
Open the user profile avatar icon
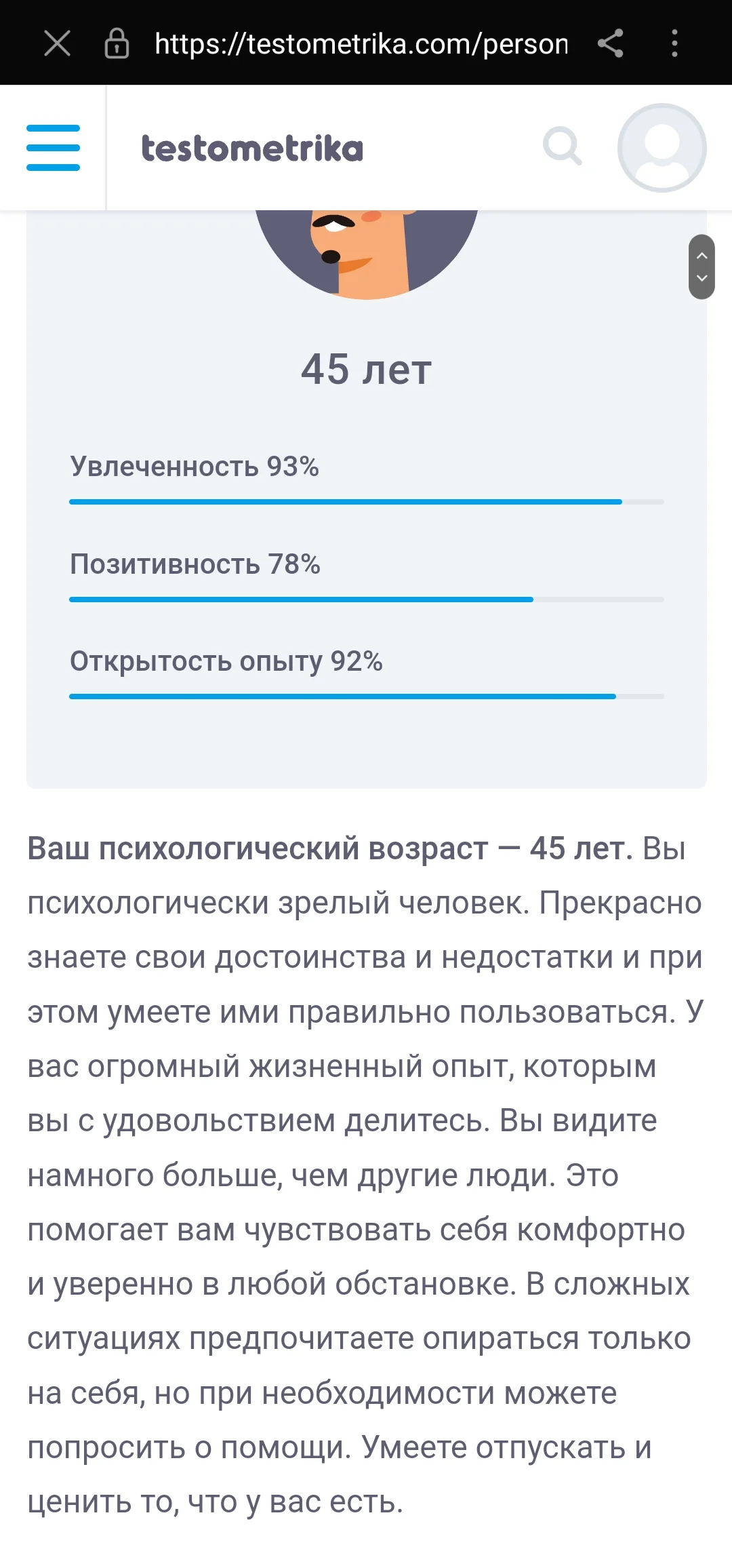pyautogui.click(x=662, y=148)
